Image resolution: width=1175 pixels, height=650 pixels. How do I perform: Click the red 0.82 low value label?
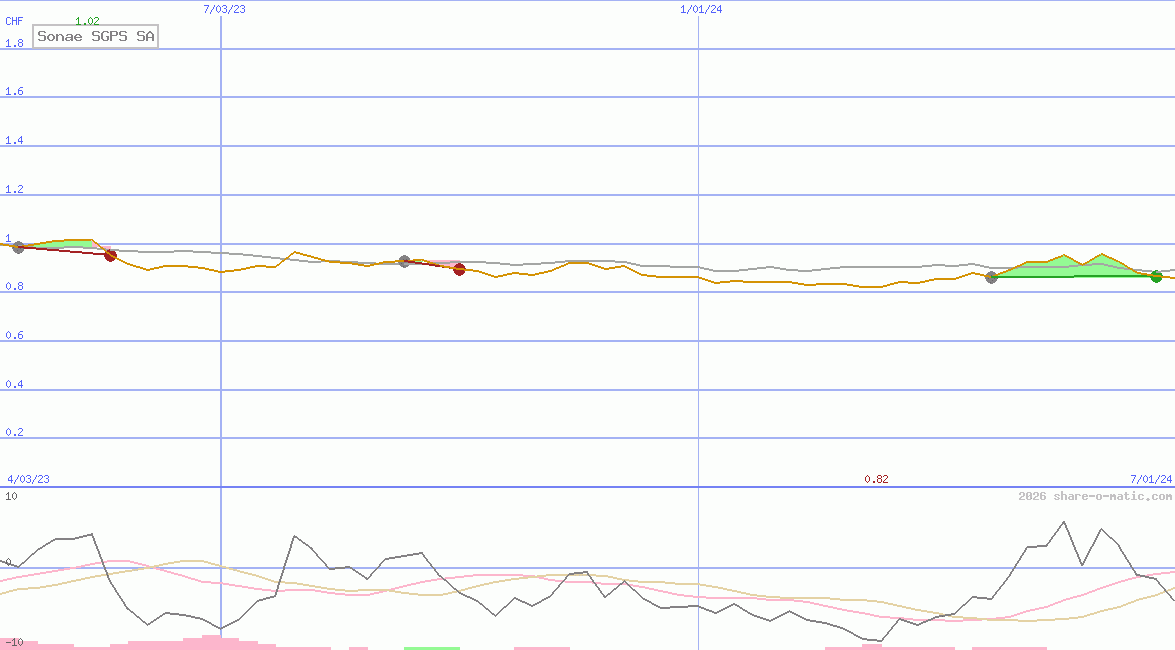(x=876, y=479)
